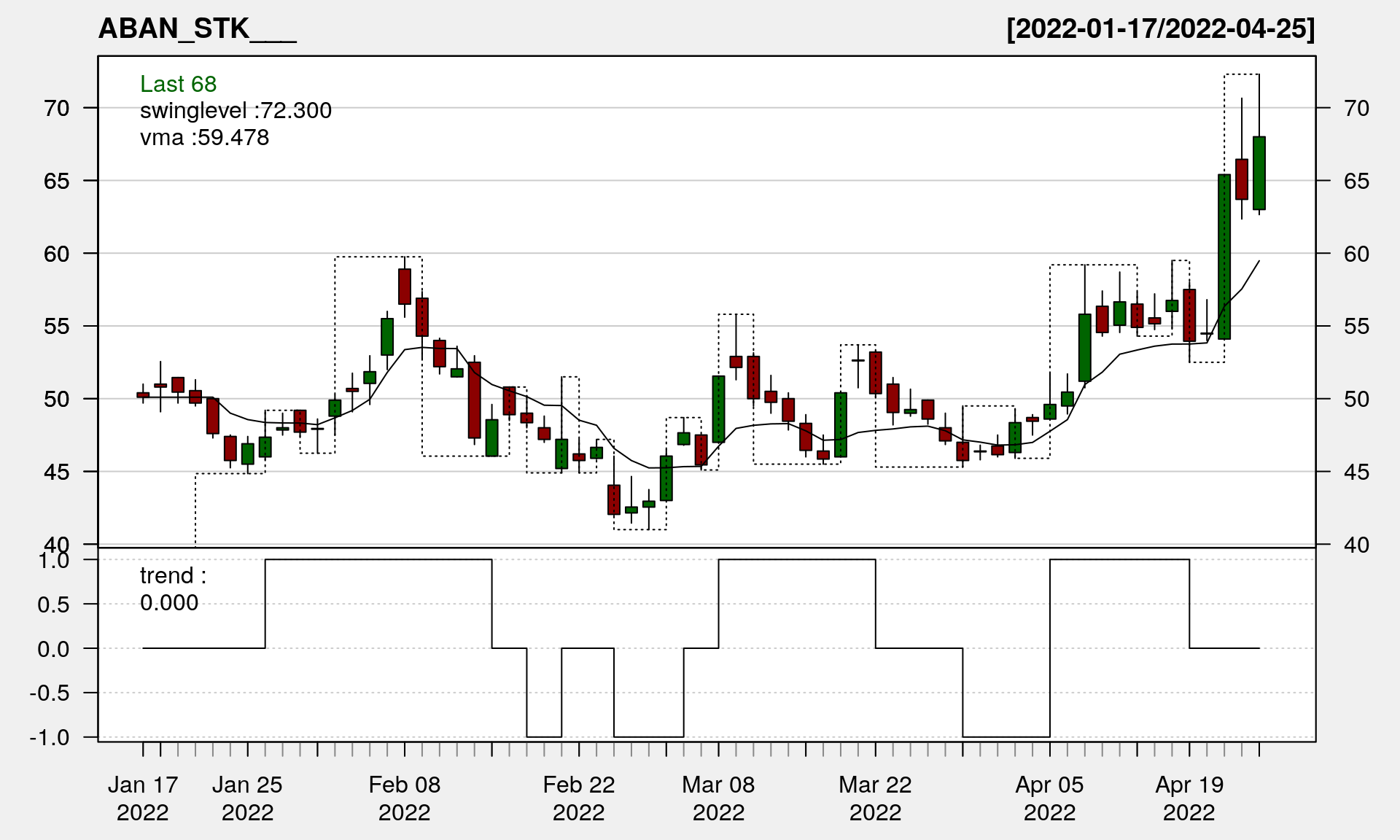Click the swinglevel 72.300 text
This screenshot has width=1400, height=840.
pyautogui.click(x=236, y=111)
